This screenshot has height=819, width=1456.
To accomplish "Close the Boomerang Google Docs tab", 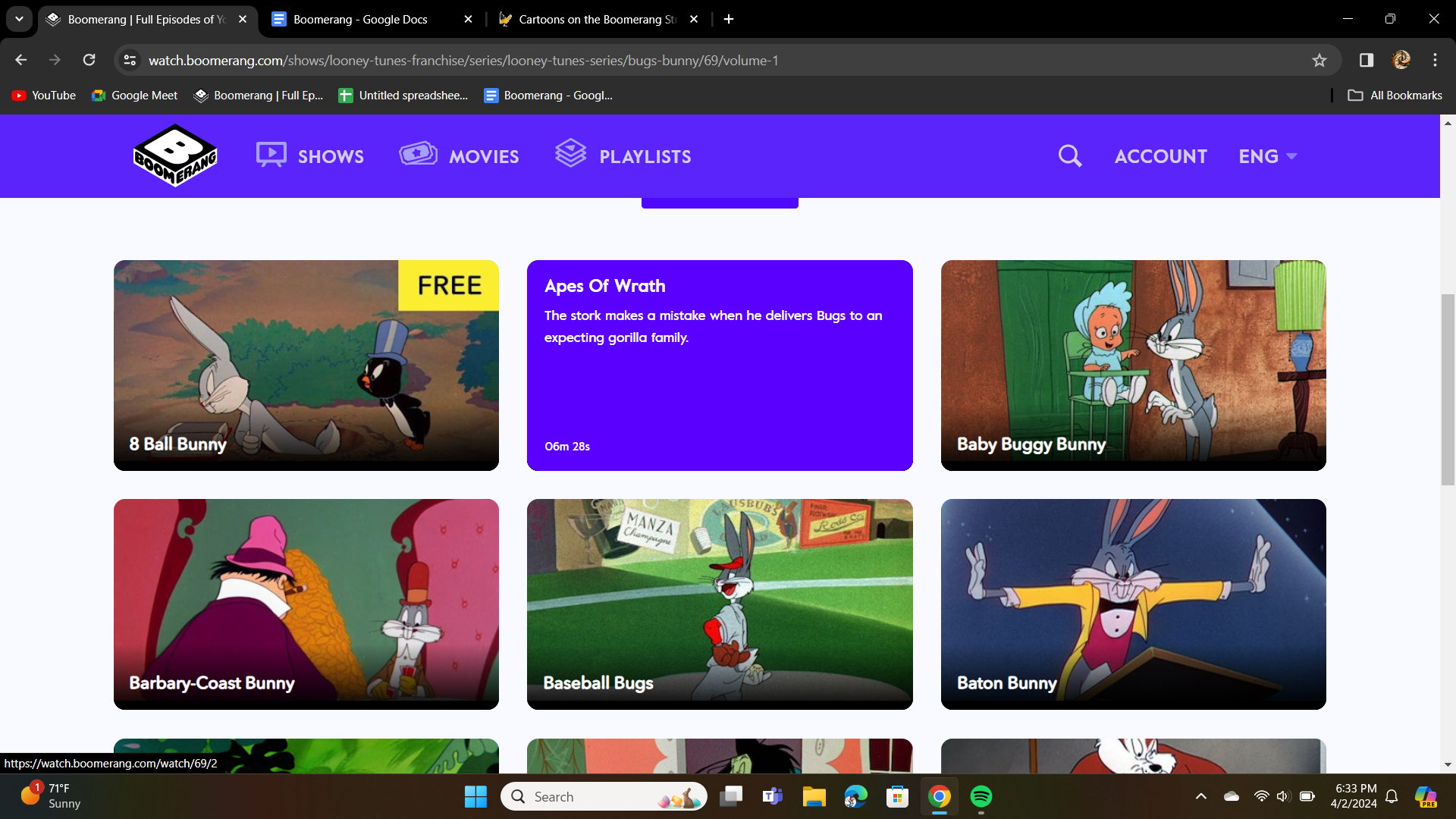I will pos(468,19).
